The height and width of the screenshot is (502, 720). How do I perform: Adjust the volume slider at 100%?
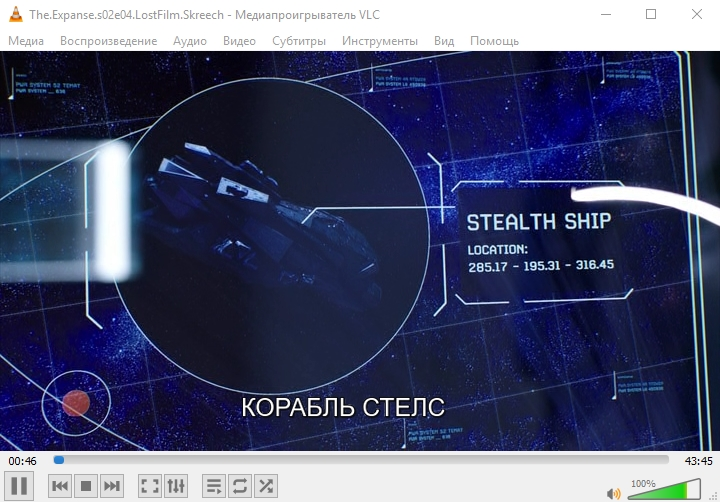(664, 489)
